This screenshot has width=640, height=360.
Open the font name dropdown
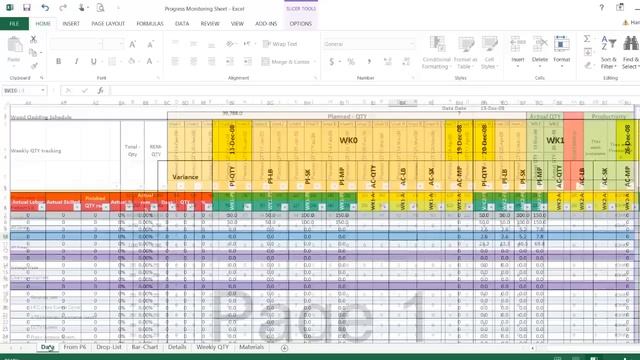(x=100, y=44)
